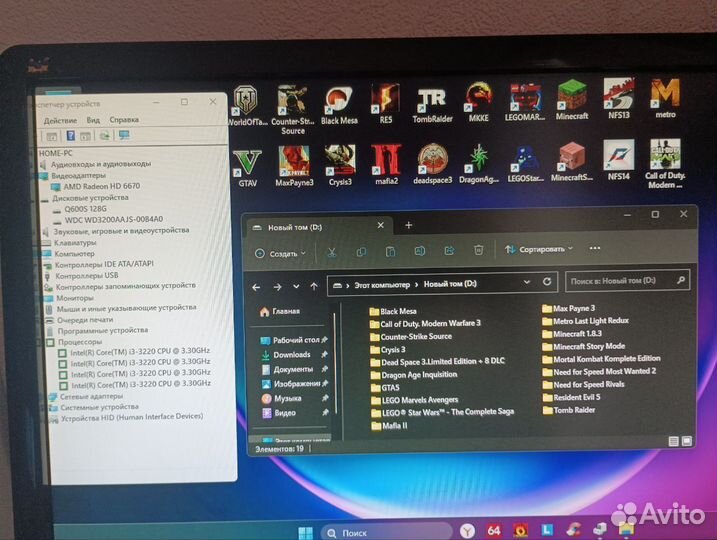
Task: Open the Действие menu in Device Manager
Action: pos(60,120)
